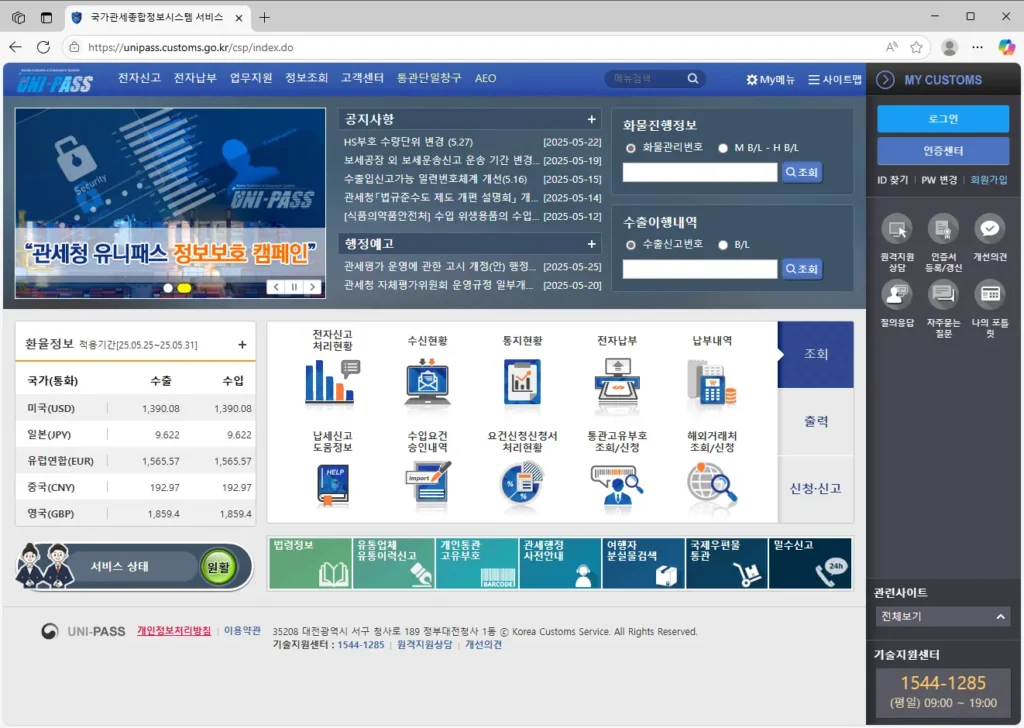Viewport: 1024px width, 728px height.
Task: Focus the 화물진행정보 number input field
Action: [700, 172]
